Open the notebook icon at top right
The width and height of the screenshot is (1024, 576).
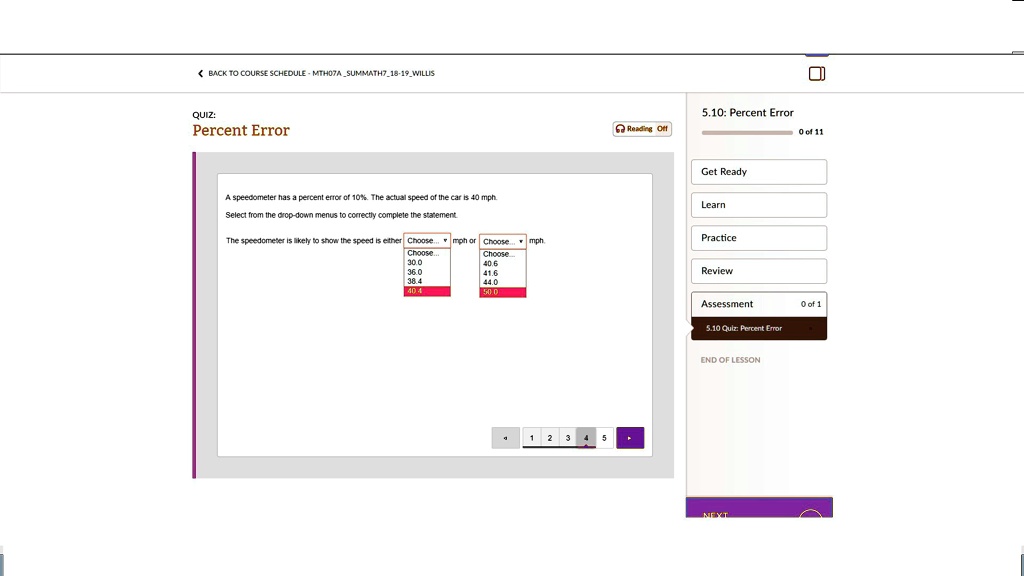point(817,73)
